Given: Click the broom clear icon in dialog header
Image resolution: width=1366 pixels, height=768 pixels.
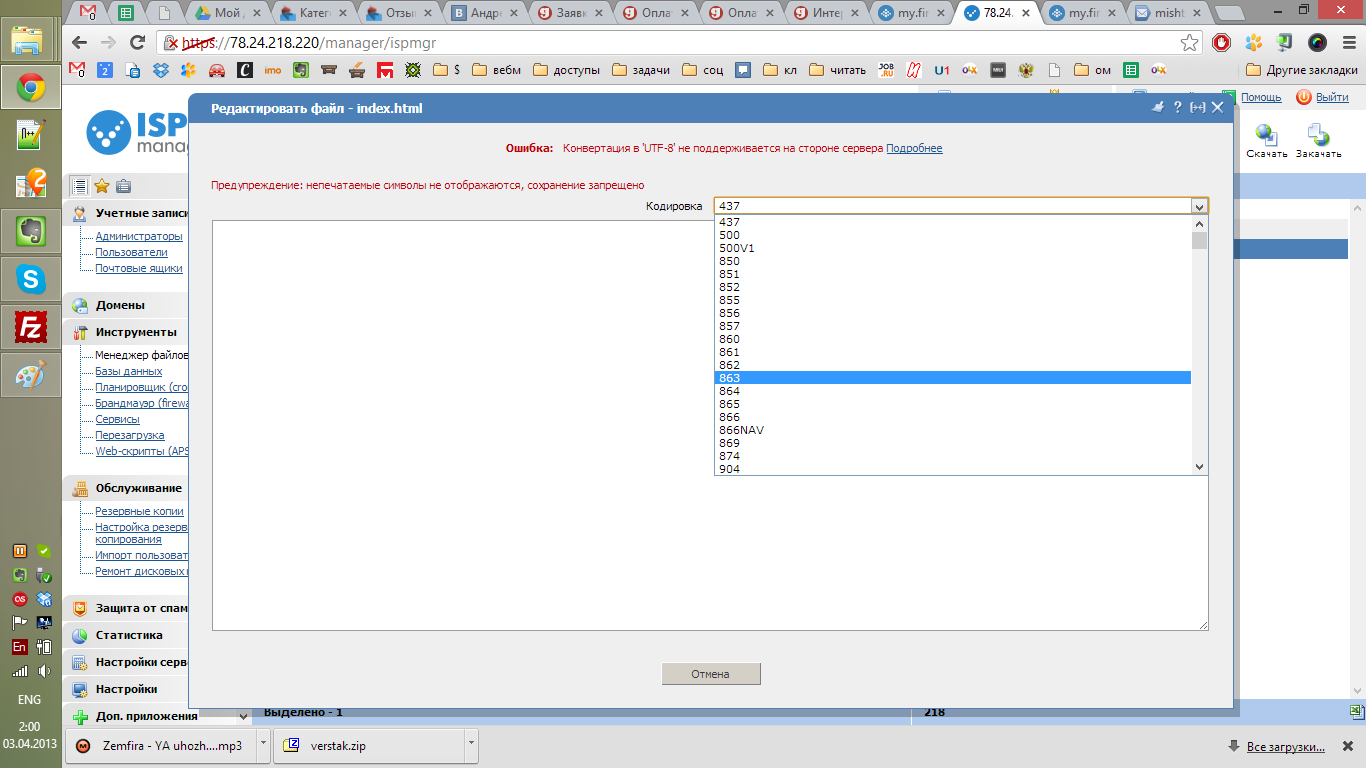Looking at the screenshot, I should [x=1158, y=108].
